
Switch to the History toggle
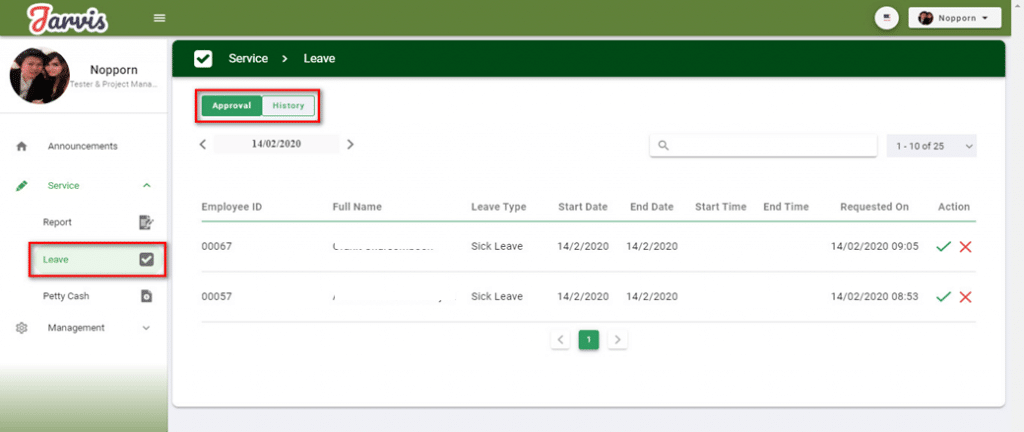pyautogui.click(x=289, y=105)
